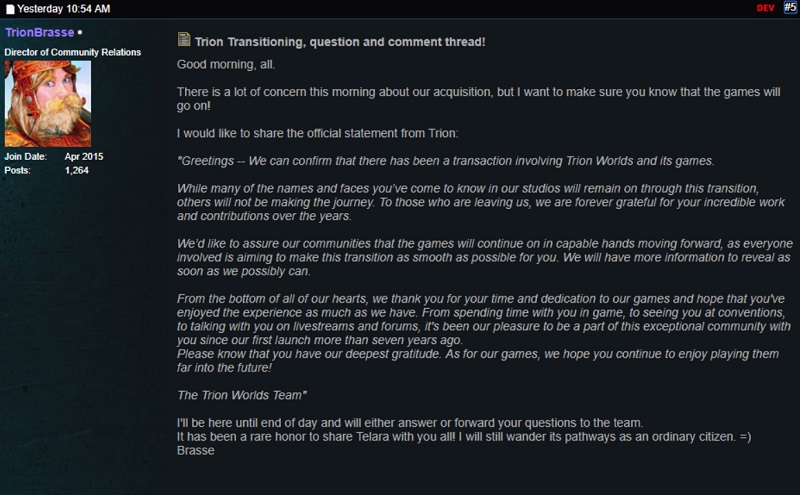The height and width of the screenshot is (495, 800).
Task: Click the online status dot next to TrionBrasse
Action: tap(80, 33)
